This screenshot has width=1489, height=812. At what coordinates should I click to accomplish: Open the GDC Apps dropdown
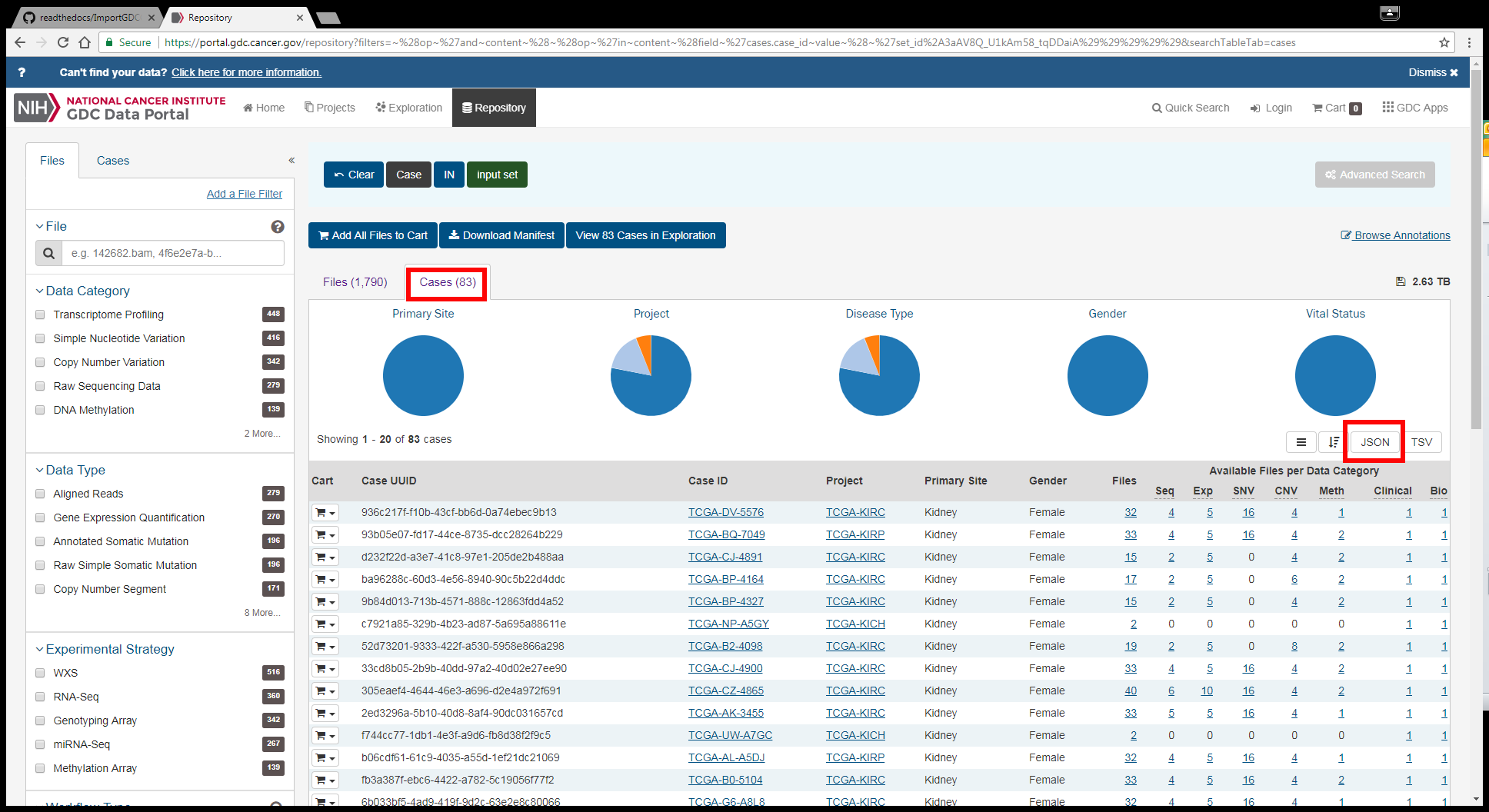point(1415,108)
